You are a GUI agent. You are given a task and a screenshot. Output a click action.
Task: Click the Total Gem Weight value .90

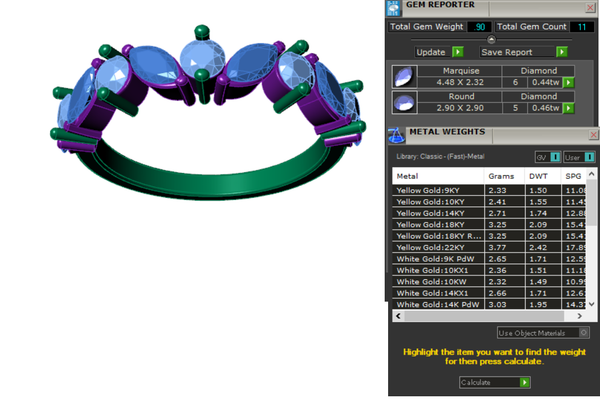(479, 27)
